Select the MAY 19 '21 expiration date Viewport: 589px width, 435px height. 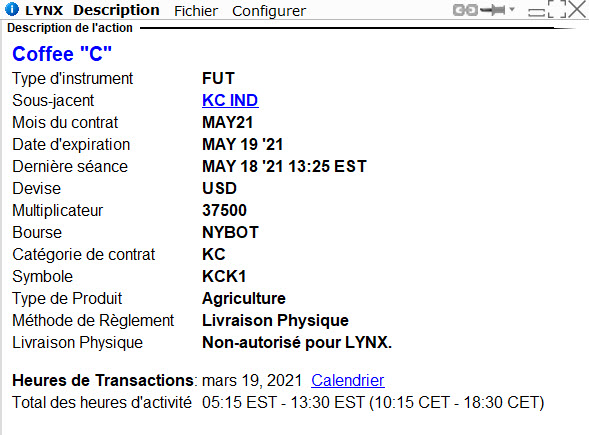click(242, 144)
